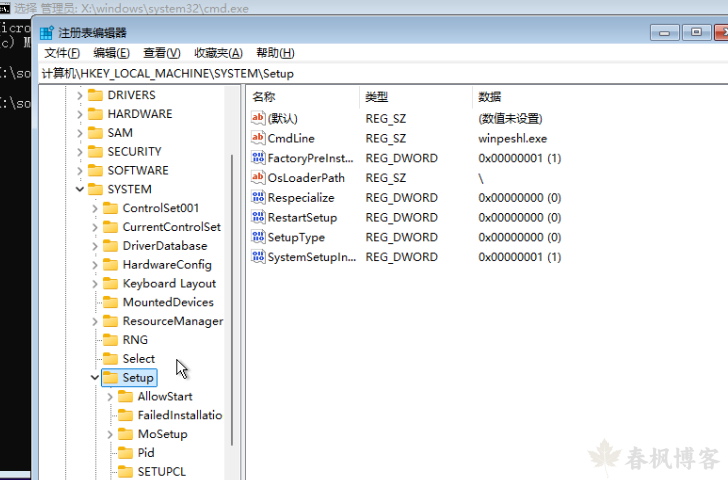Expand the ControlSet001 key

coord(95,208)
